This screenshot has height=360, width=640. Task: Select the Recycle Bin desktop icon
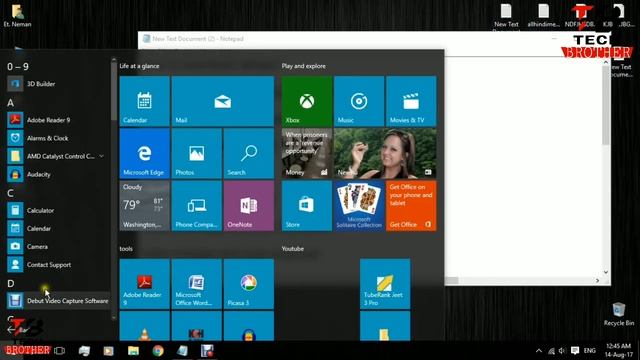point(619,314)
